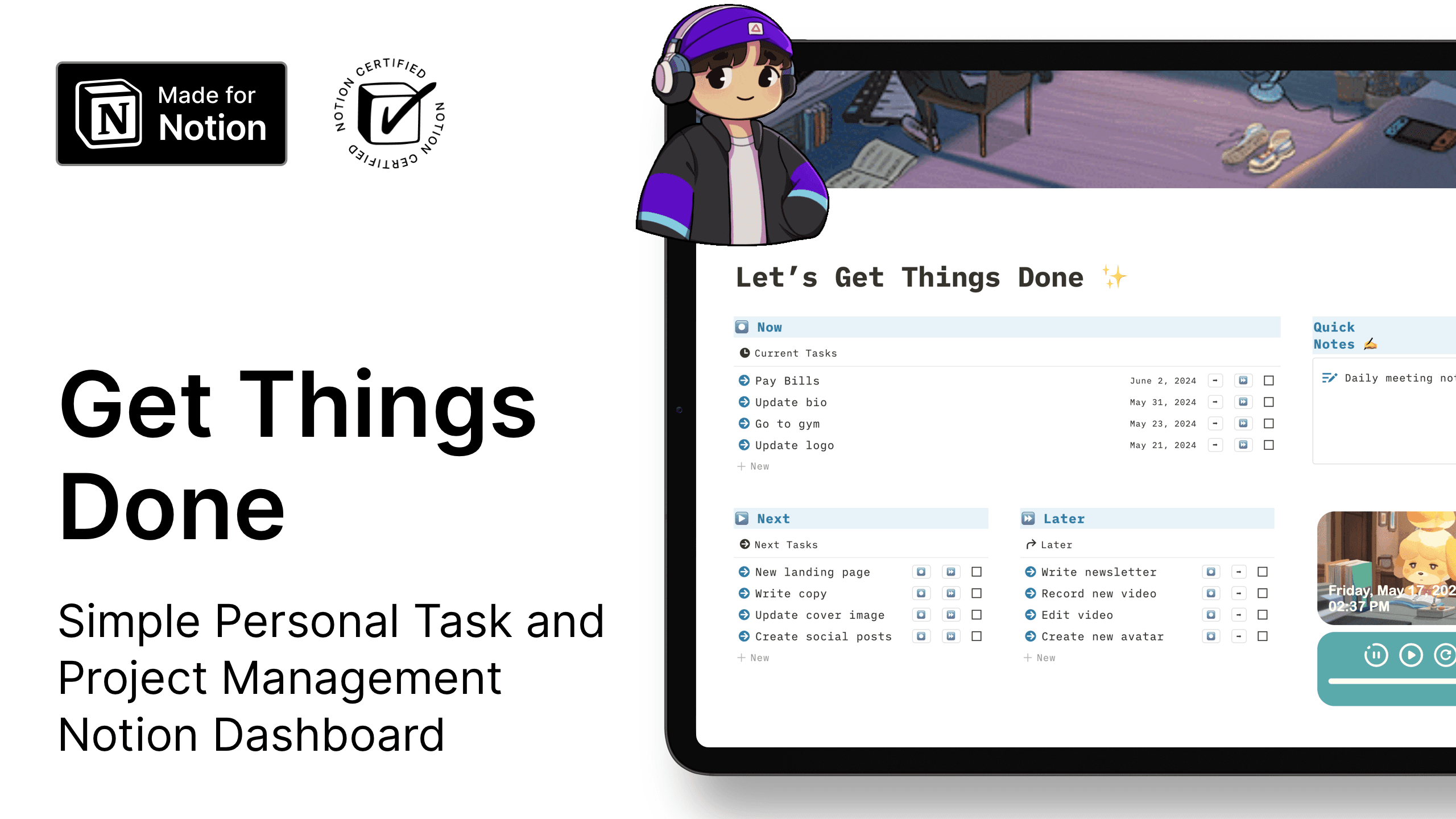Image resolution: width=1456 pixels, height=819 pixels.
Task: Click the Notion 'Made for Notion' badge icon
Action: [172, 112]
